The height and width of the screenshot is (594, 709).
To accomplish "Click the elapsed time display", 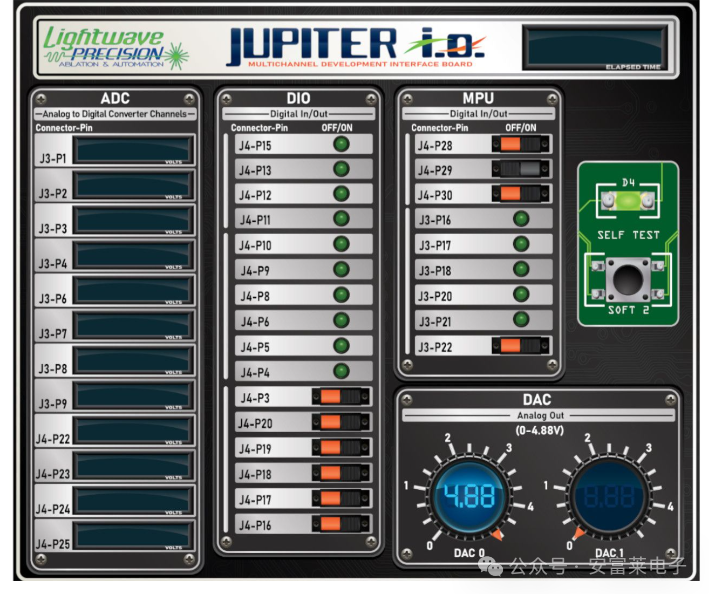I will (594, 45).
